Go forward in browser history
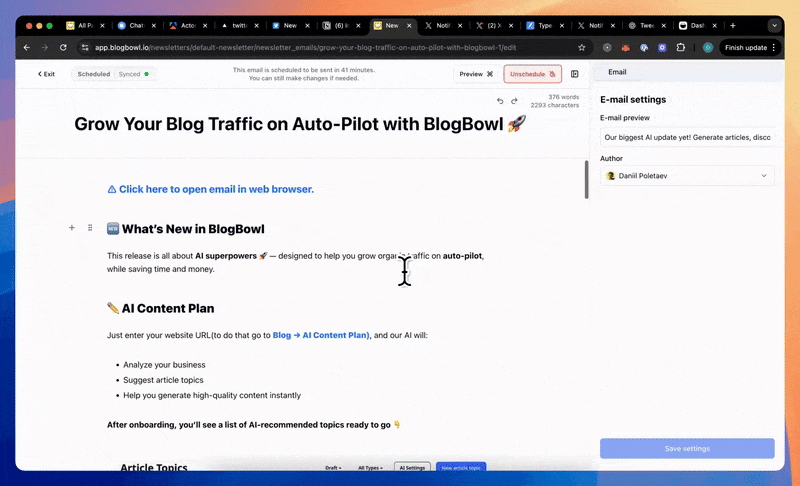Viewport: 800px width, 486px height. pos(45,47)
